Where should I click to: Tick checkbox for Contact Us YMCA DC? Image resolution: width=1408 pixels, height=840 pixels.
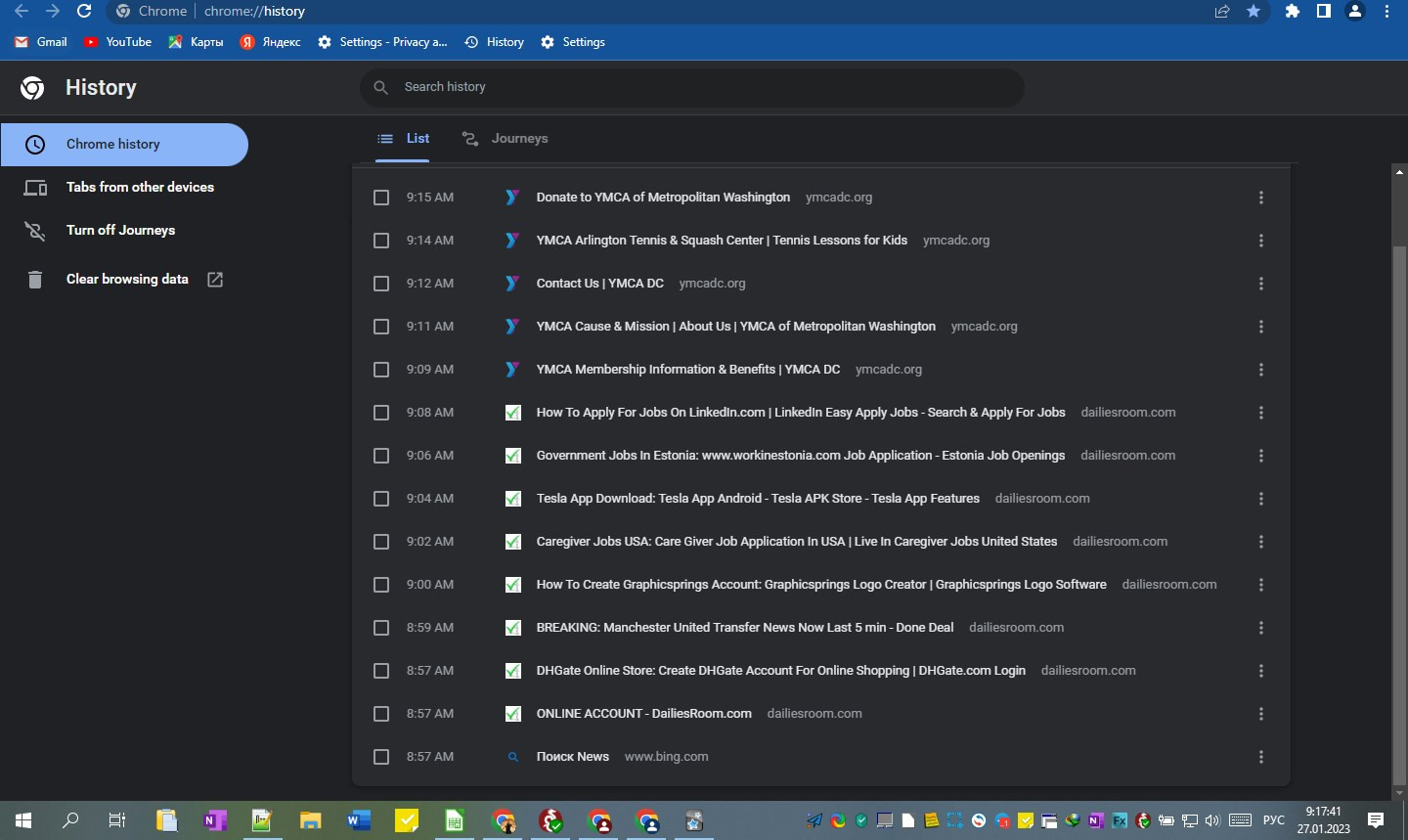(x=381, y=284)
